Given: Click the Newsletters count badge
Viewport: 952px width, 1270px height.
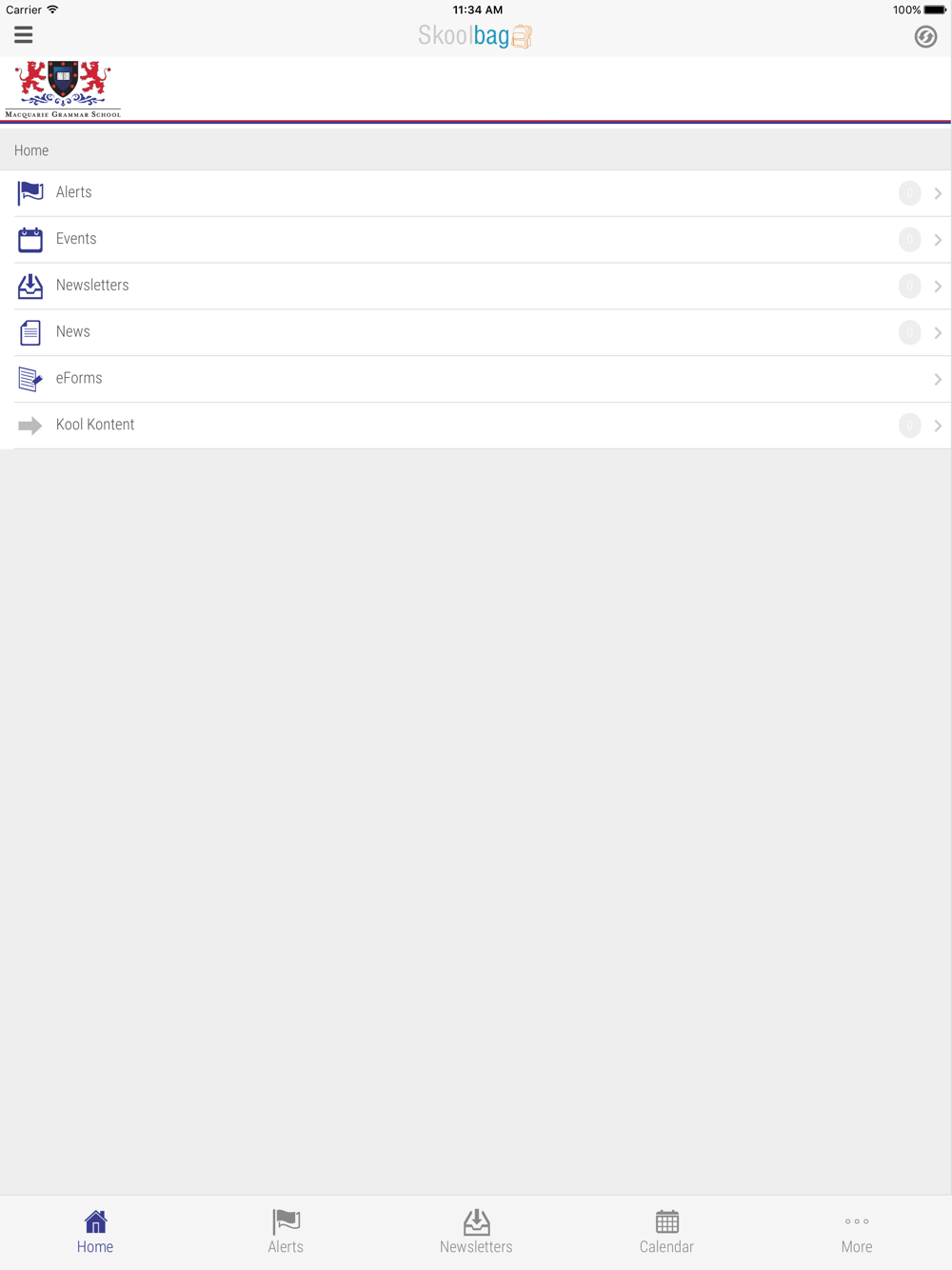Looking at the screenshot, I should 909,286.
